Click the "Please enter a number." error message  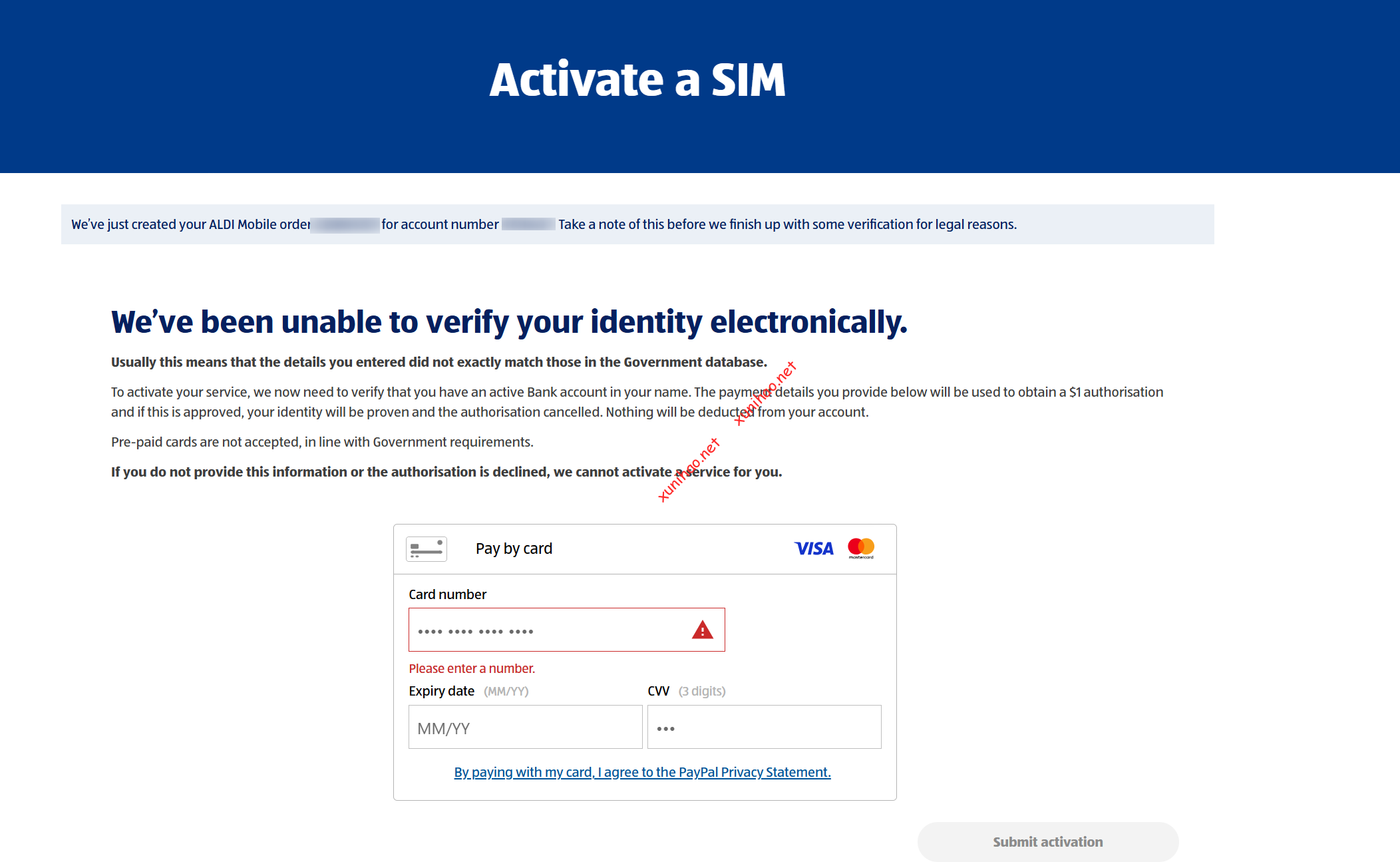tap(472, 668)
